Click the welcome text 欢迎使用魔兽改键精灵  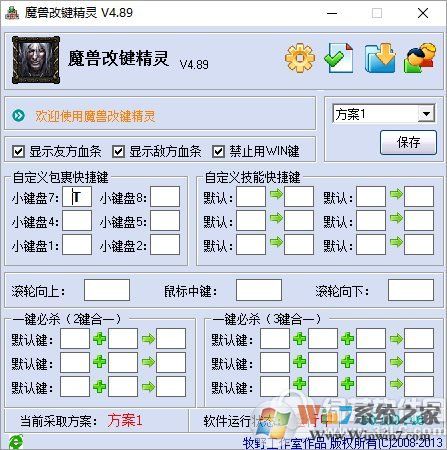point(95,116)
